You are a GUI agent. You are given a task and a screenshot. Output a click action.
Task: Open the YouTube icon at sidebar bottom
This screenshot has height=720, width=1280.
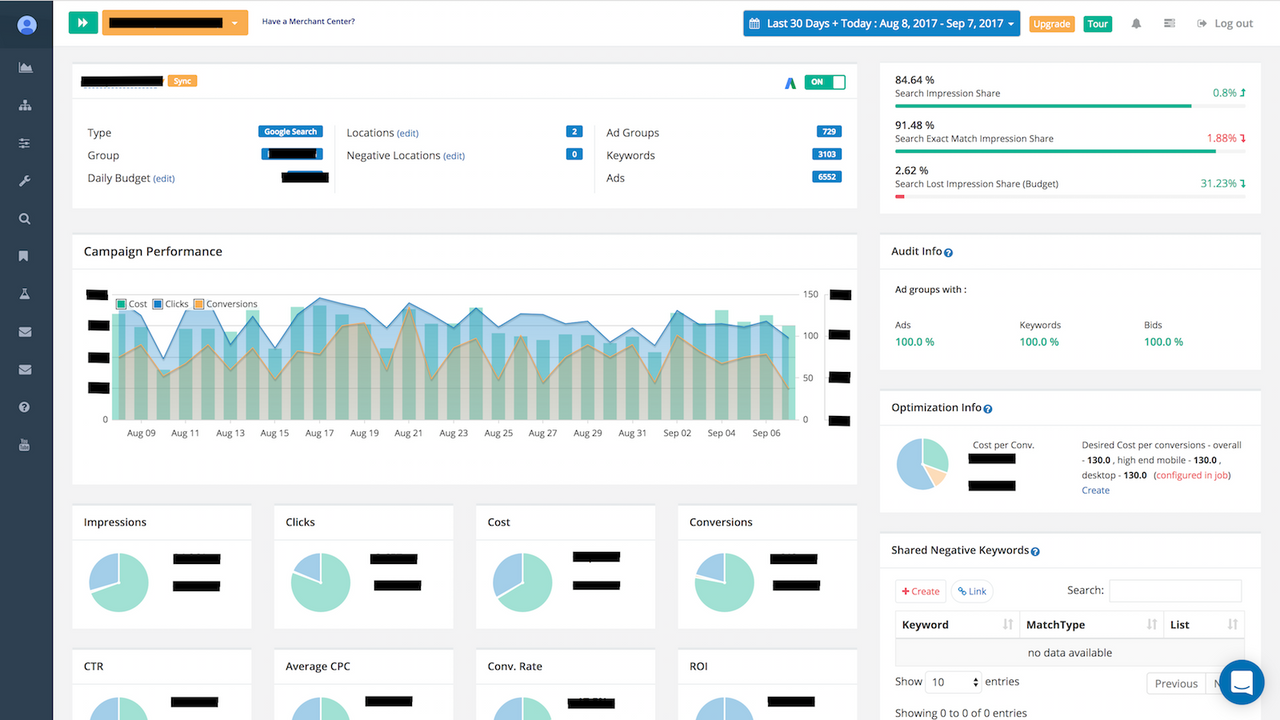26,444
